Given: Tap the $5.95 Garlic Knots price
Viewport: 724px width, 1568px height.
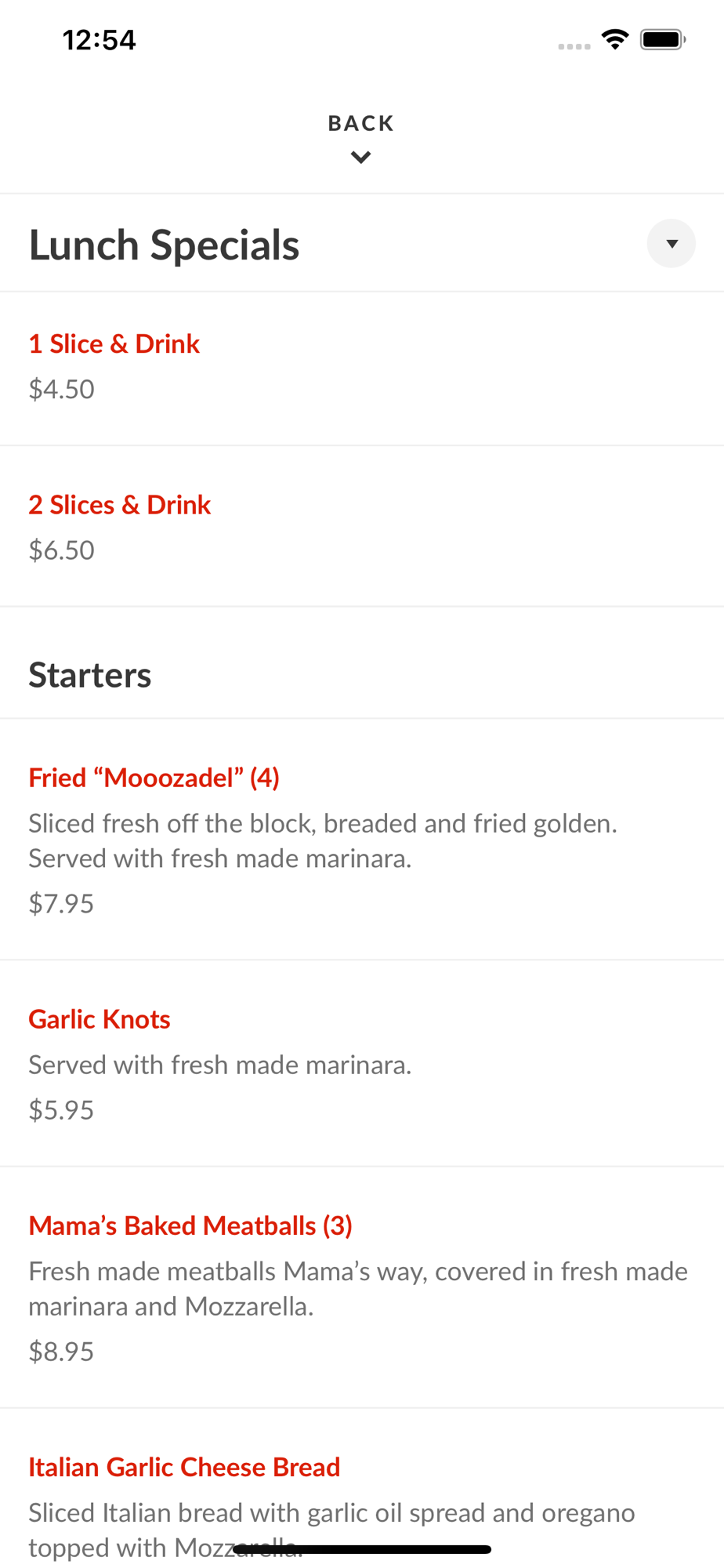Looking at the screenshot, I should tap(62, 1110).
